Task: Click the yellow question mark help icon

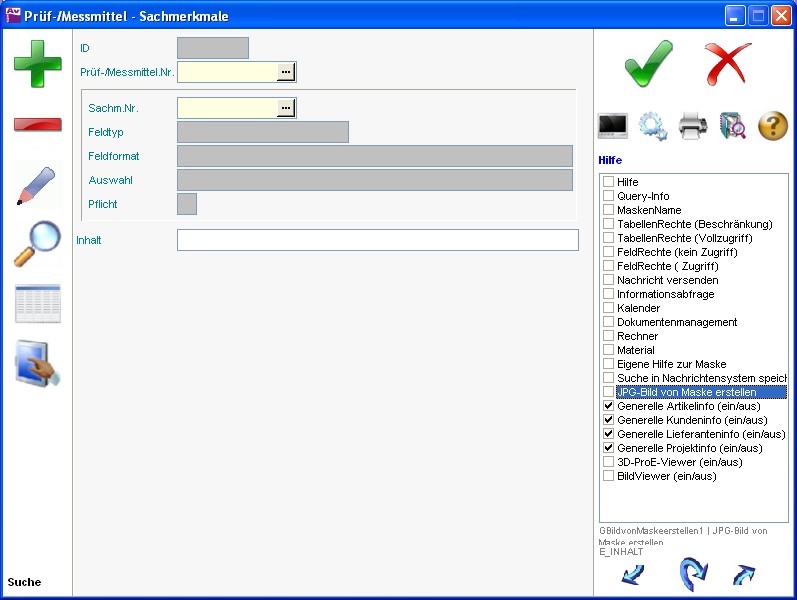Action: pyautogui.click(x=773, y=126)
